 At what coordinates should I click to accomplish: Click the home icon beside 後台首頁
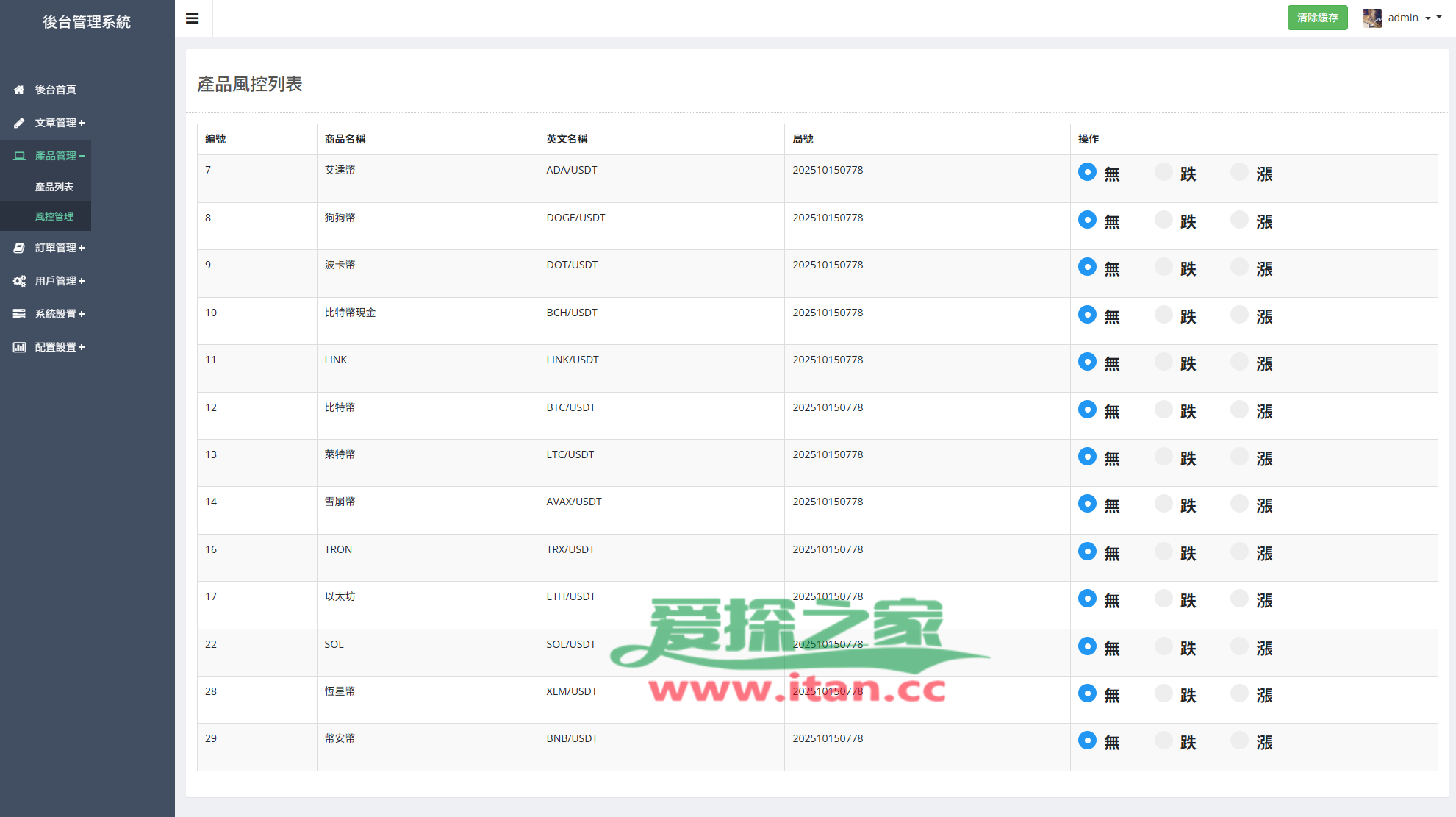(19, 90)
